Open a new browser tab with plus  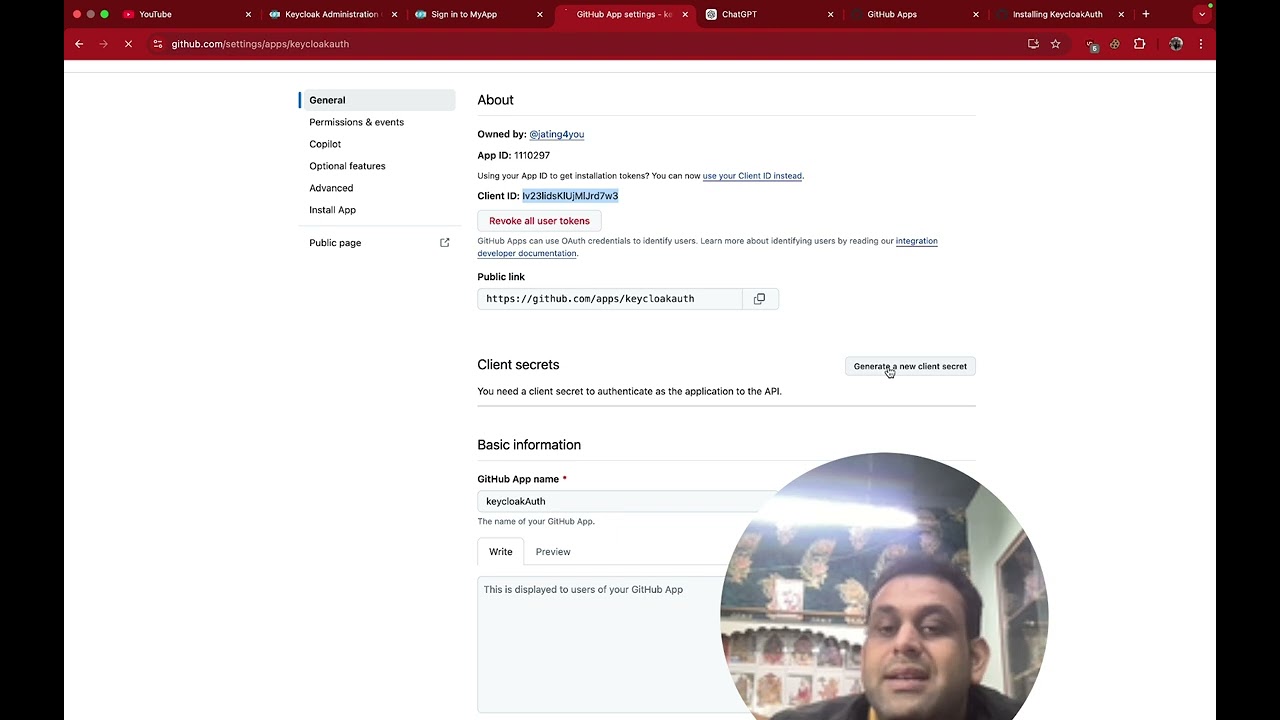coord(1146,14)
